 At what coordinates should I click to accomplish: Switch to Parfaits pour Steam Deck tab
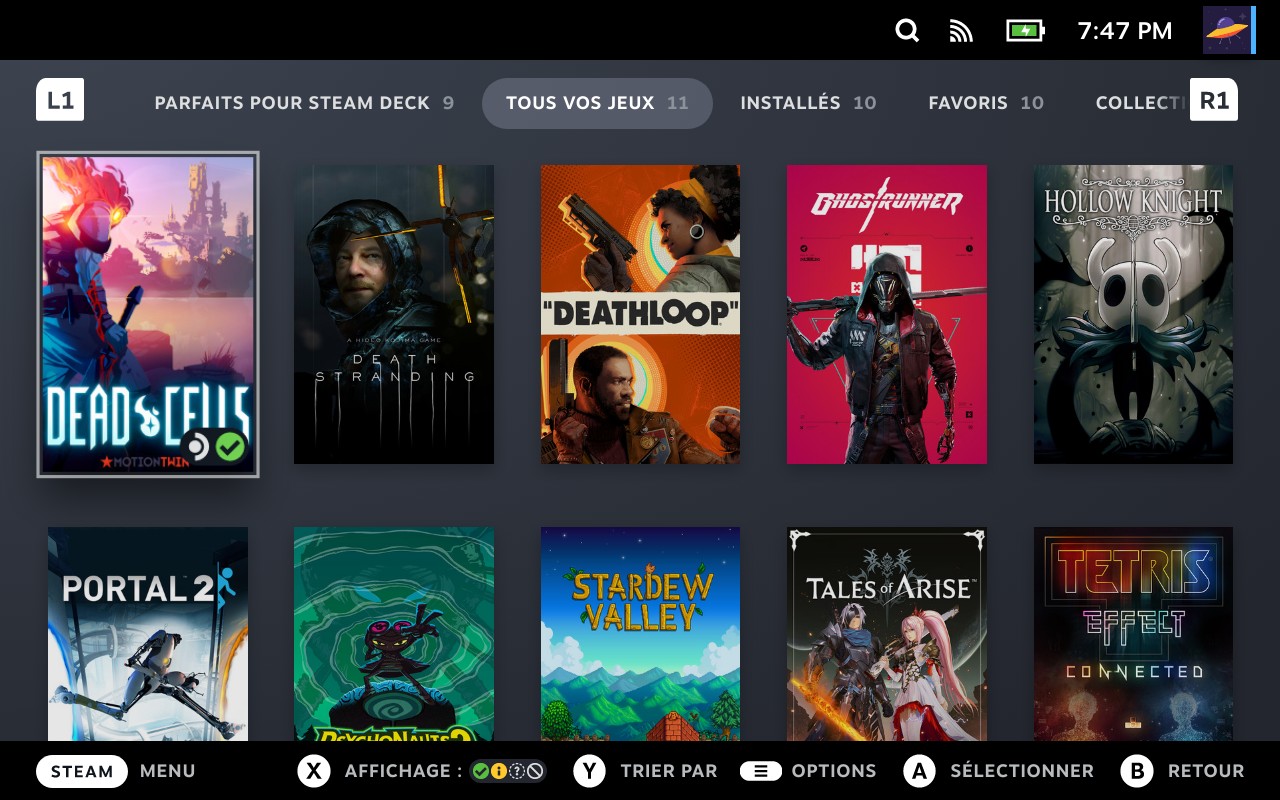click(304, 103)
